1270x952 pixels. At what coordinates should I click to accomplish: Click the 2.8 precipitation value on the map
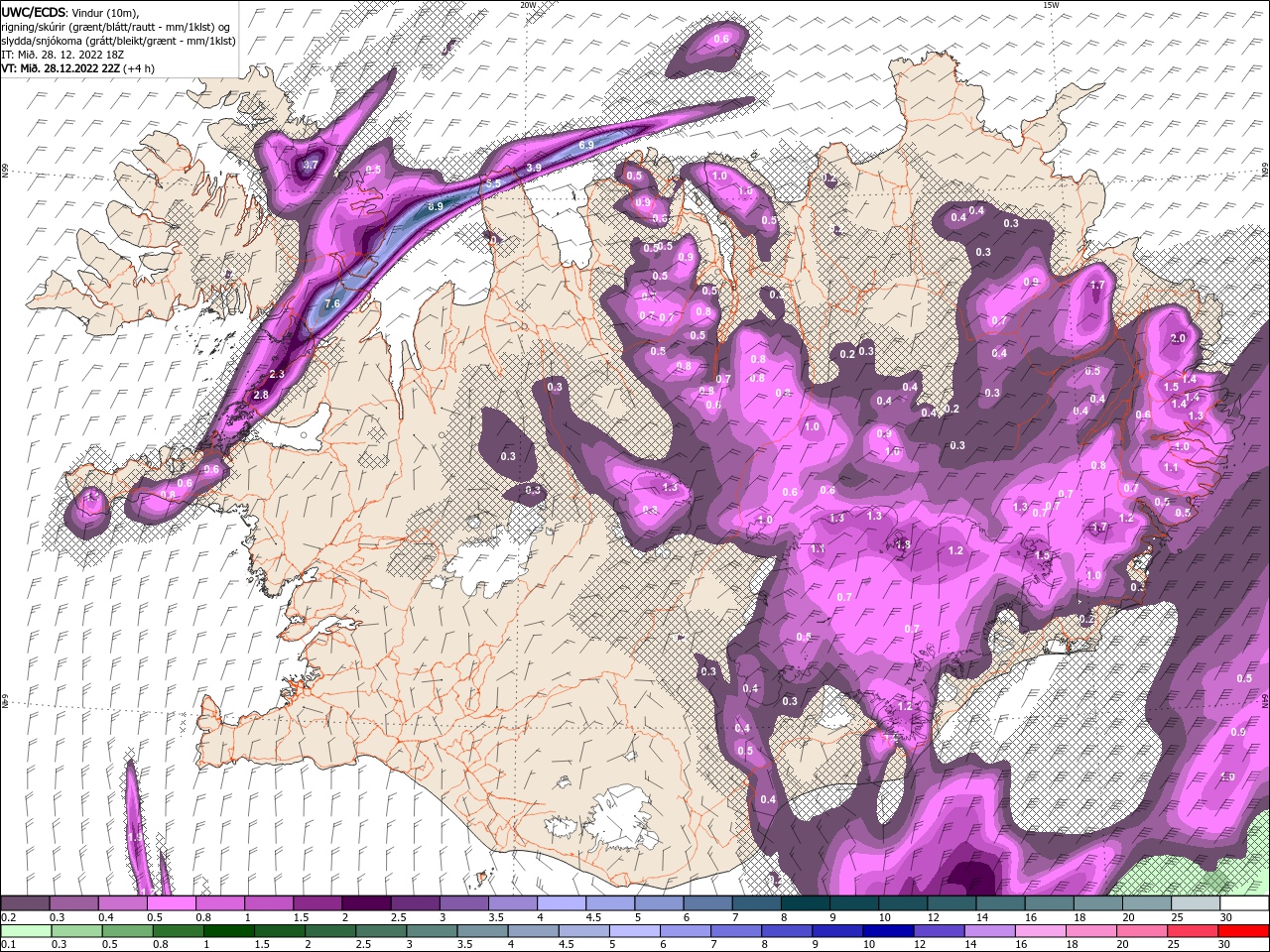pos(261,395)
